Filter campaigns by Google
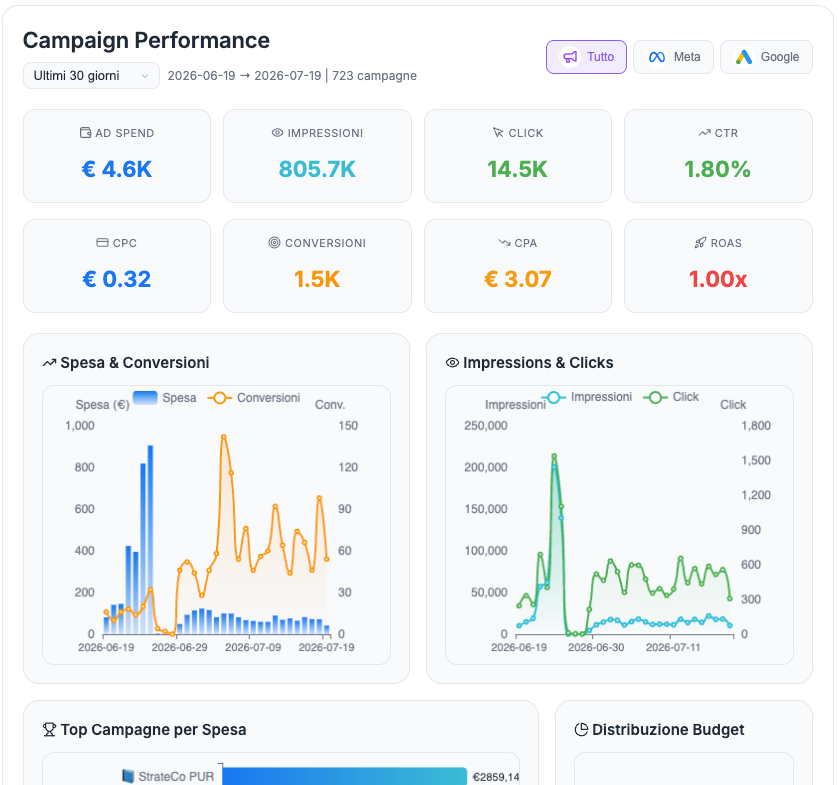 coord(766,57)
